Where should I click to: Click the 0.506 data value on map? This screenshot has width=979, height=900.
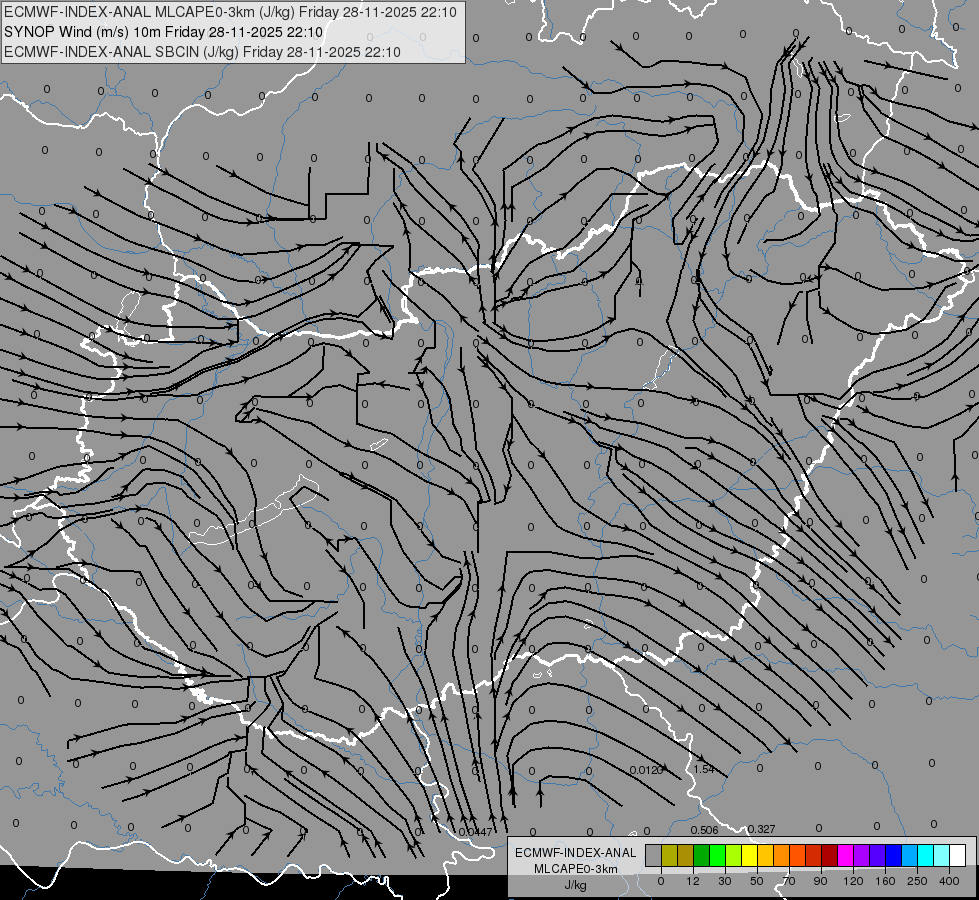point(704,830)
